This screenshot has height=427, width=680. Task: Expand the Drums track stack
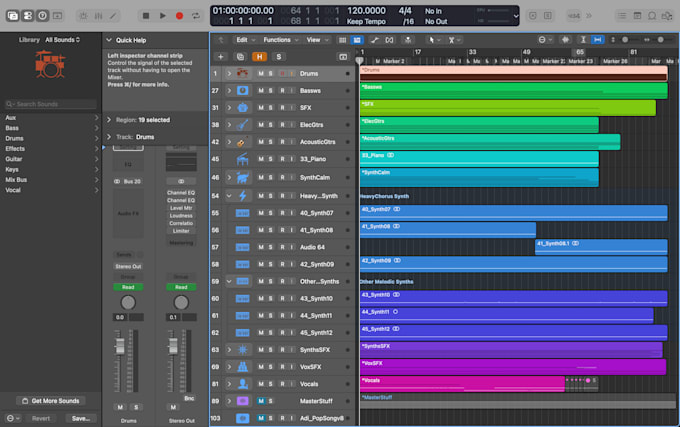pos(229,74)
